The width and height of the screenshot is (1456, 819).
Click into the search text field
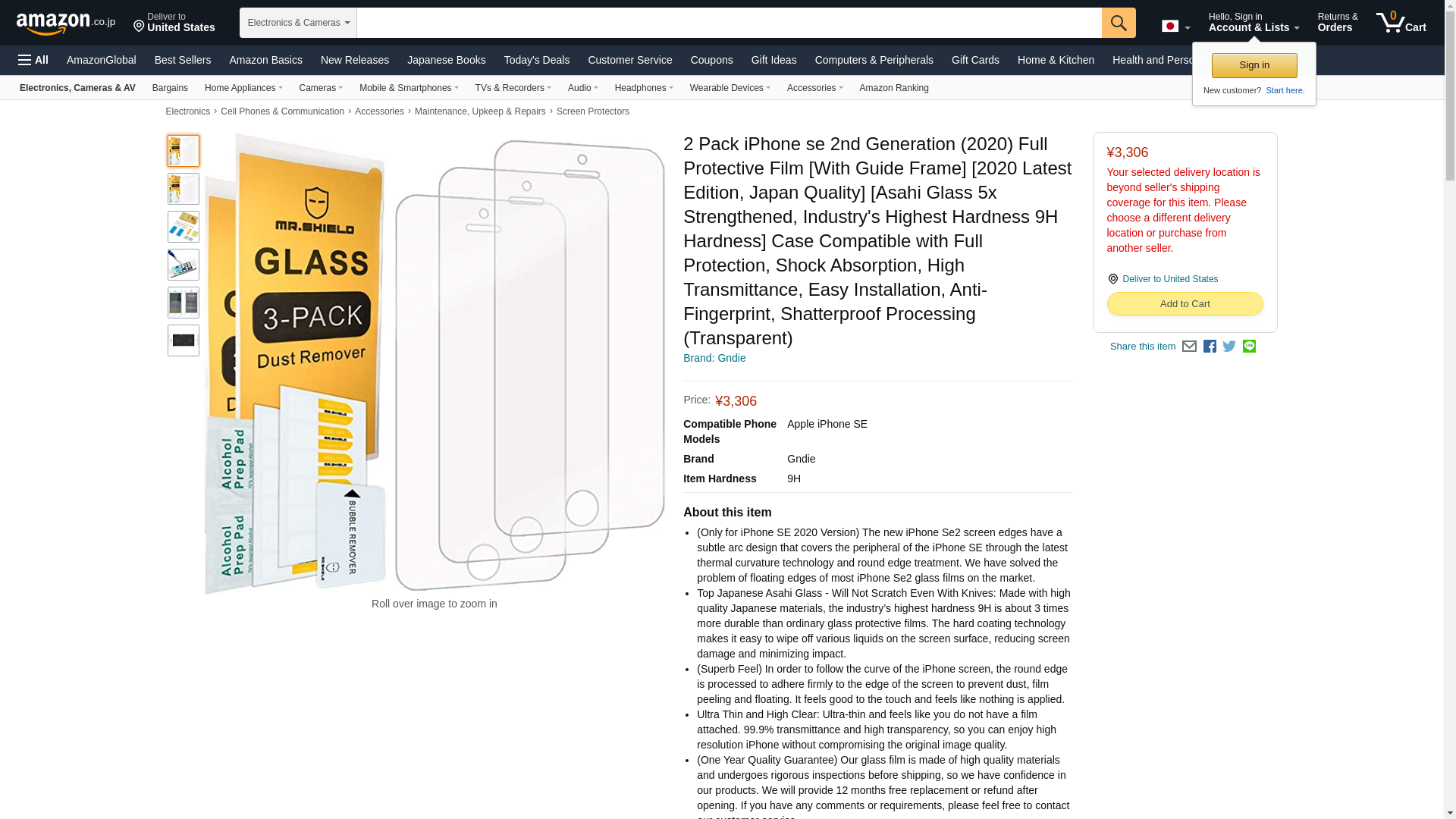[x=729, y=23]
